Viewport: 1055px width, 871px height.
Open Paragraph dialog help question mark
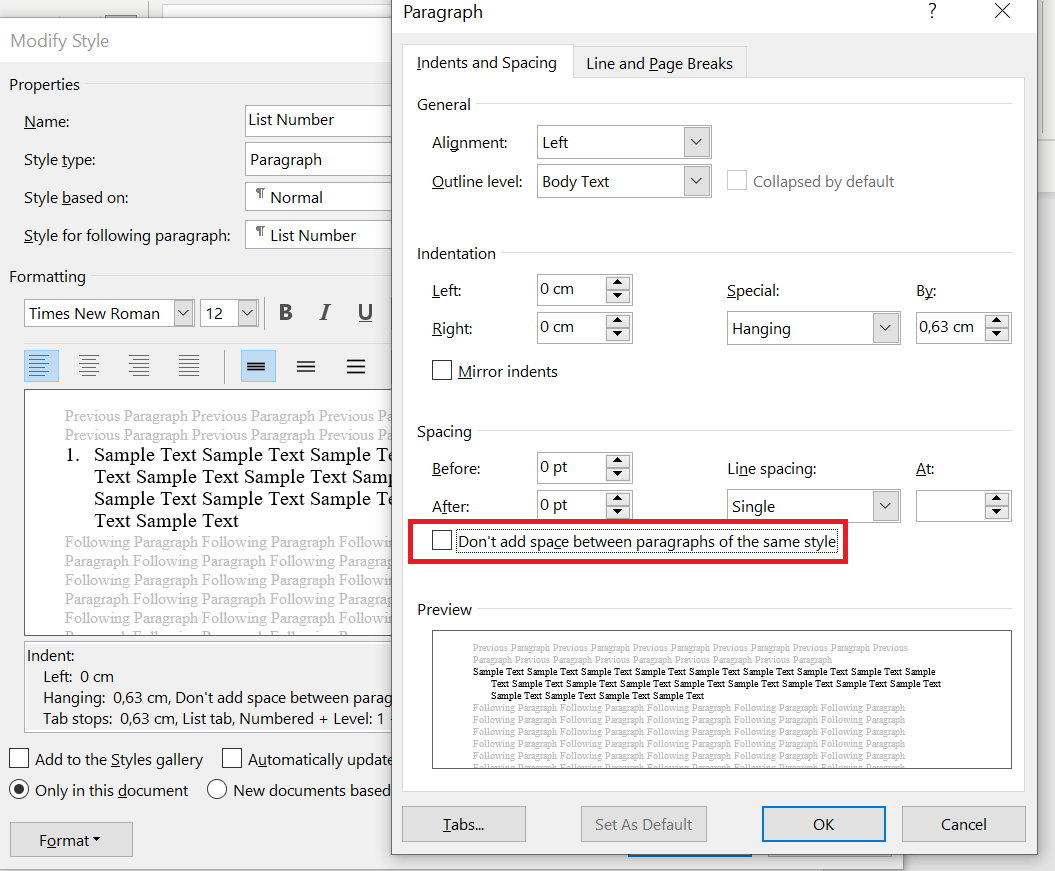(932, 11)
